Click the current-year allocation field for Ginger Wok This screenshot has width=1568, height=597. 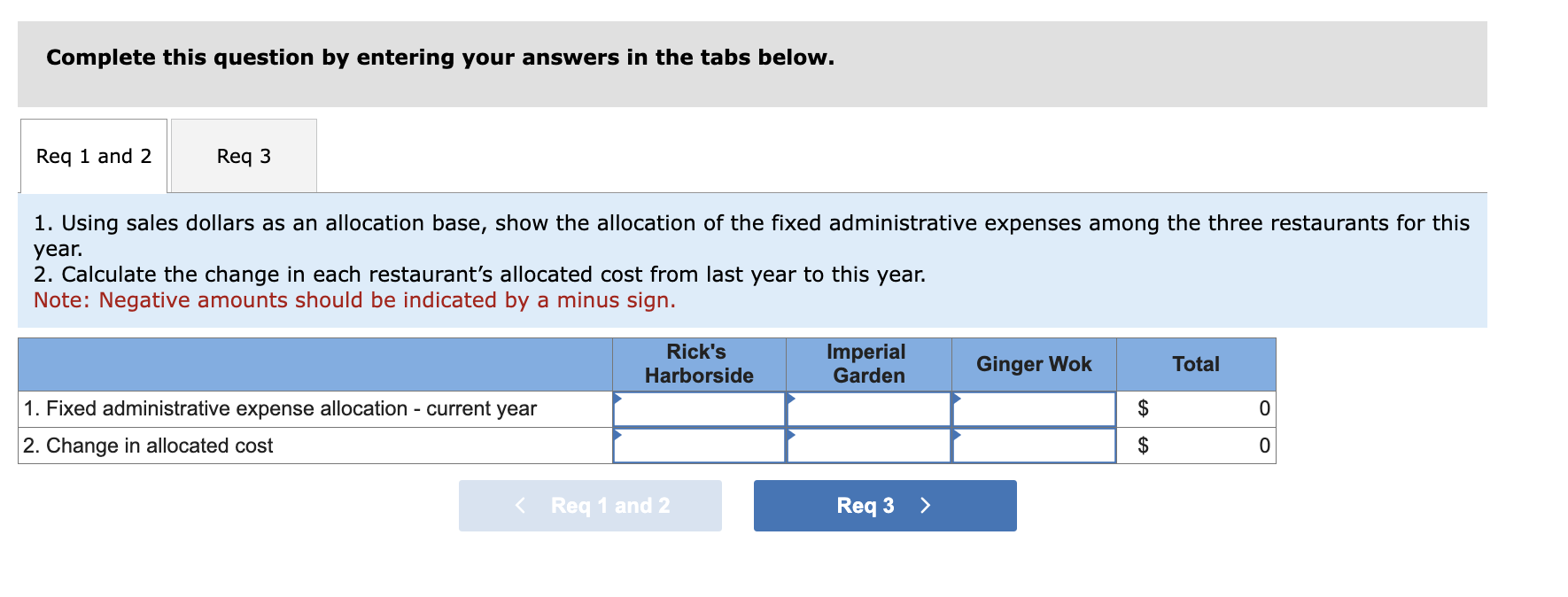click(1035, 409)
